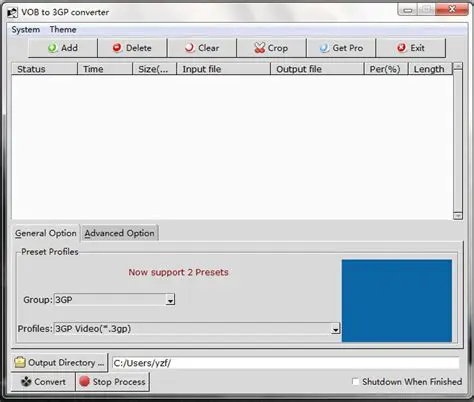The height and width of the screenshot is (402, 474).
Task: Click the 'Now support 2 Presets' text
Action: click(x=178, y=272)
